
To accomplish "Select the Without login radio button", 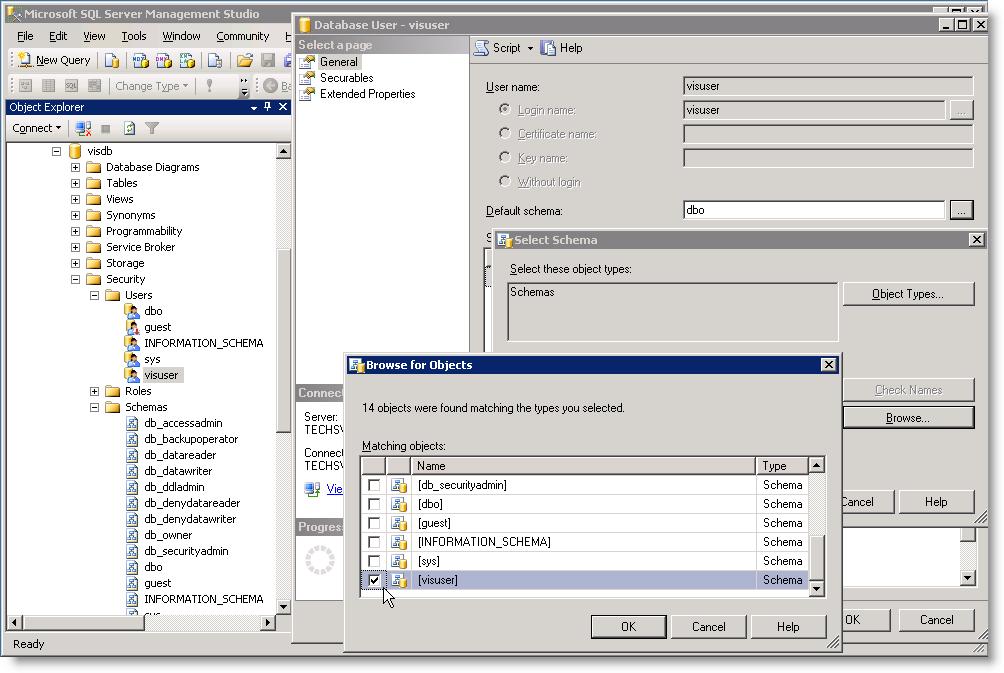I will click(505, 181).
